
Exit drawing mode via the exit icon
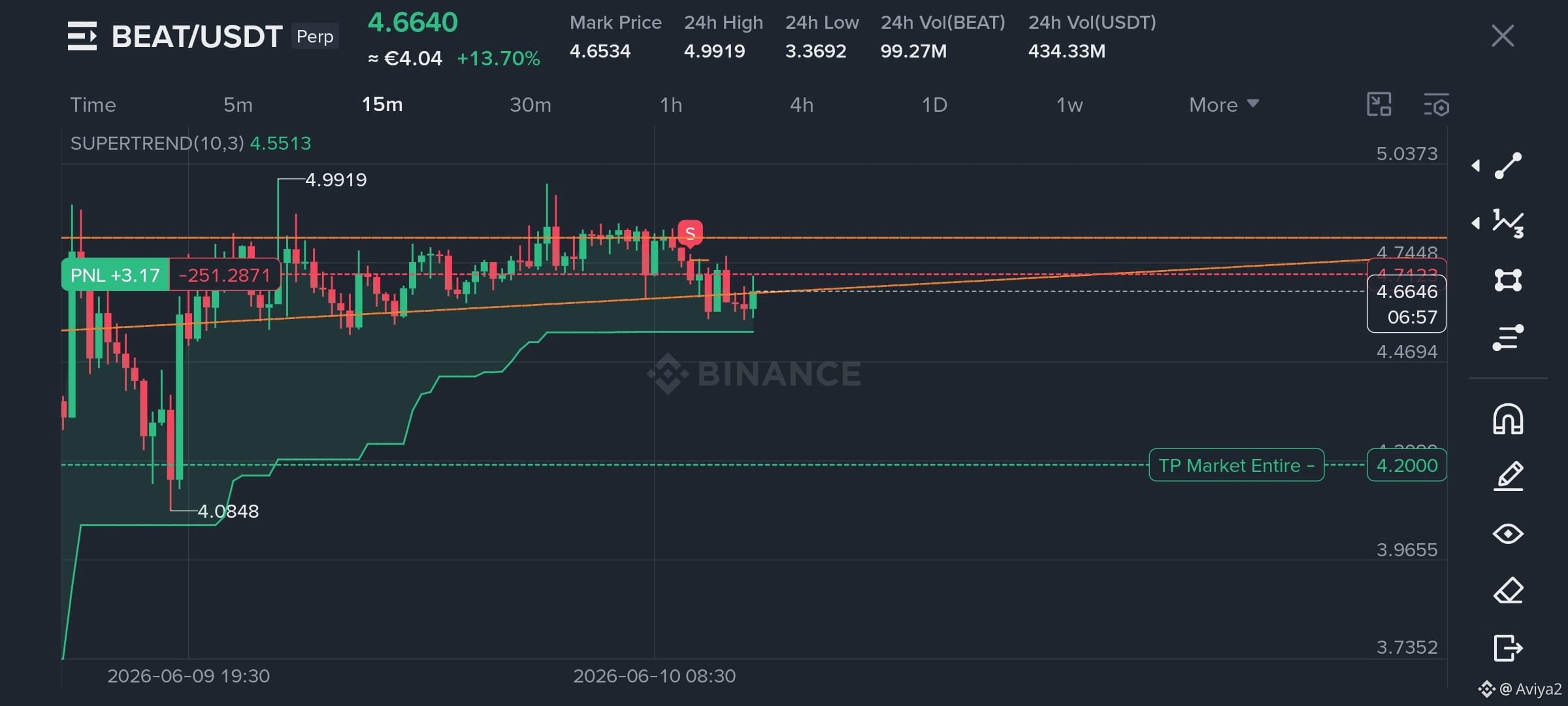pyautogui.click(x=1508, y=648)
